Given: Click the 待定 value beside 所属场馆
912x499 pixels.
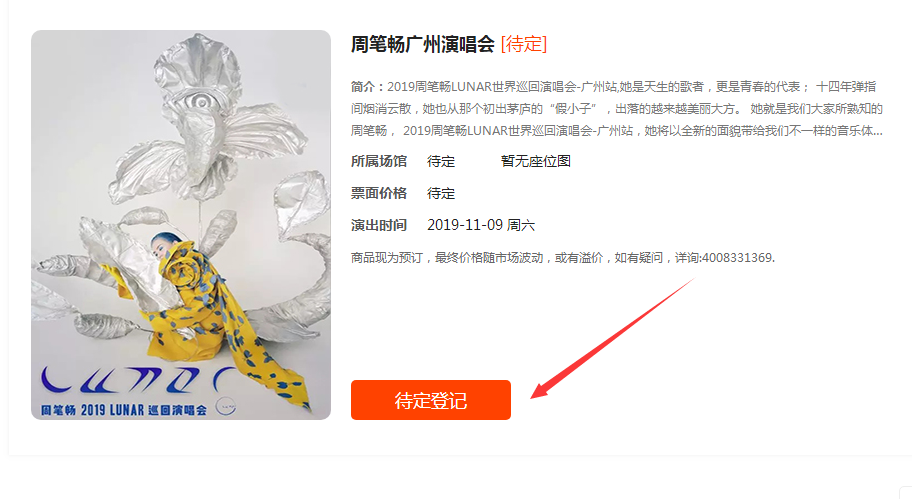Looking at the screenshot, I should click(x=441, y=161).
